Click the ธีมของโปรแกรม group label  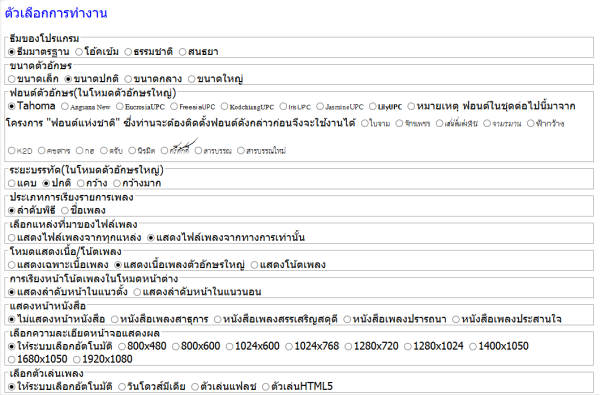click(44, 38)
